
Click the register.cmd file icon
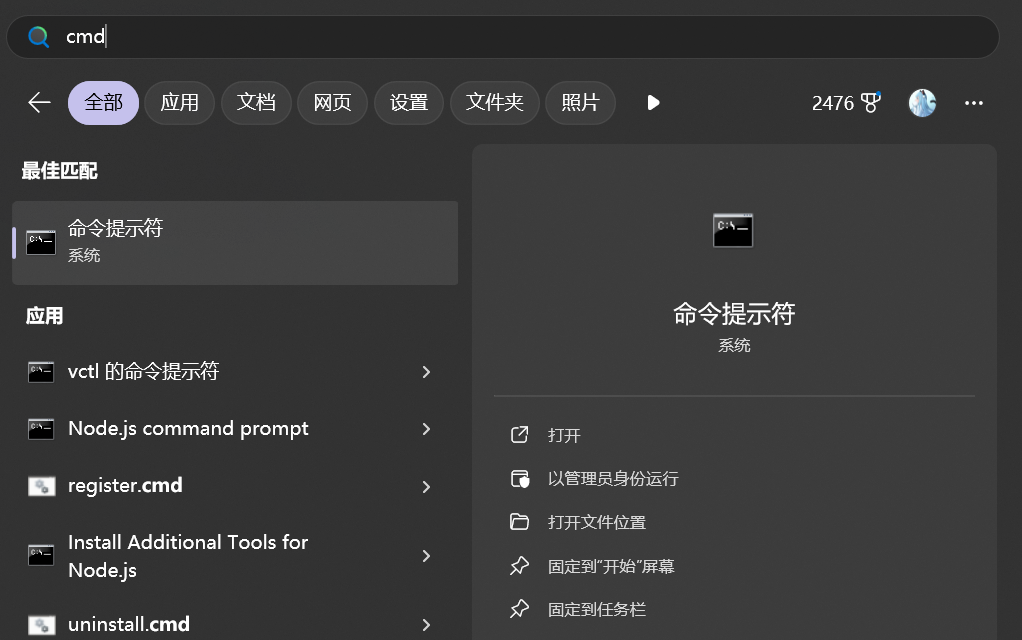click(41, 486)
